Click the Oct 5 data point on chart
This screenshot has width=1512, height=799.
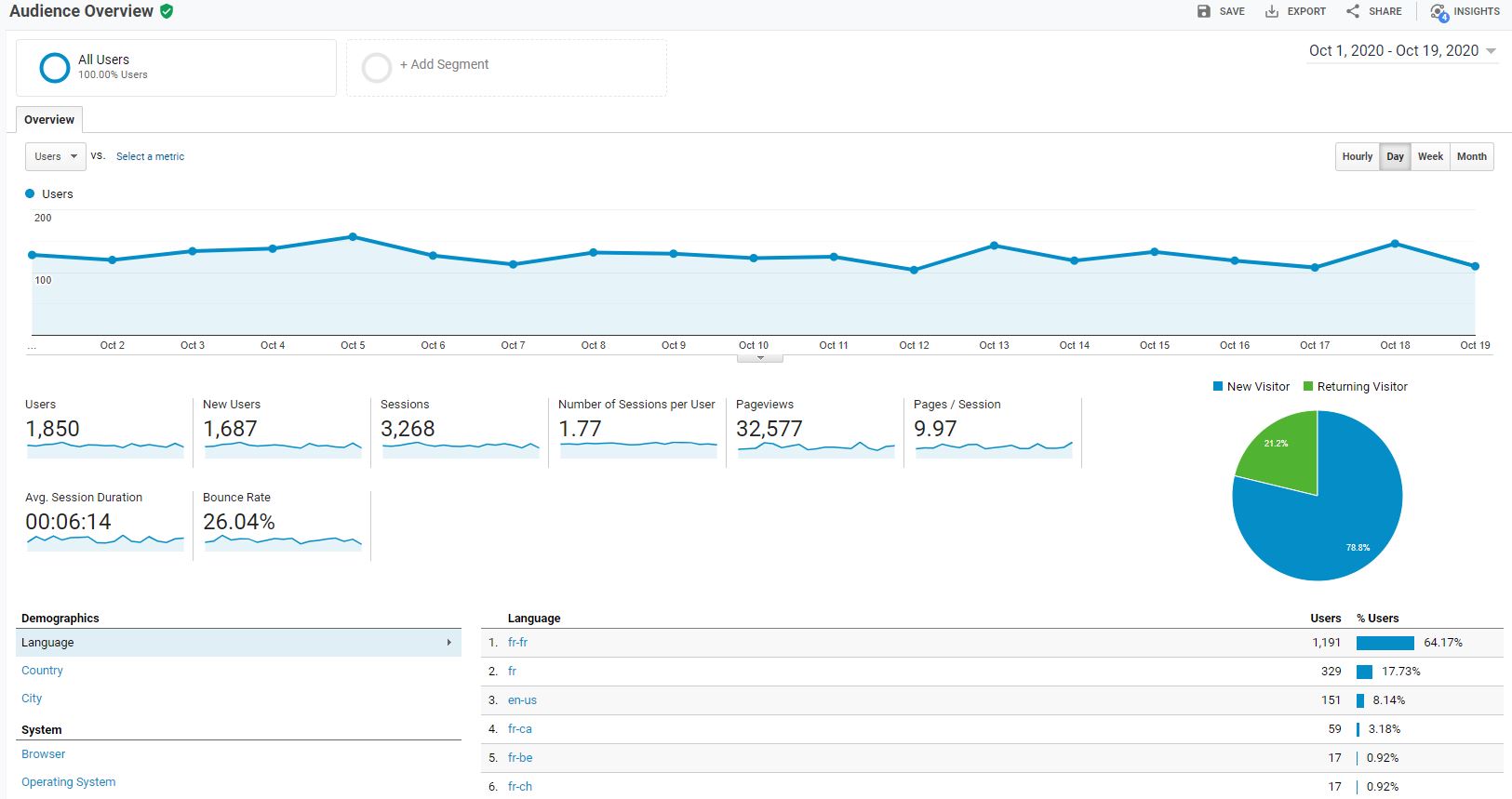353,236
